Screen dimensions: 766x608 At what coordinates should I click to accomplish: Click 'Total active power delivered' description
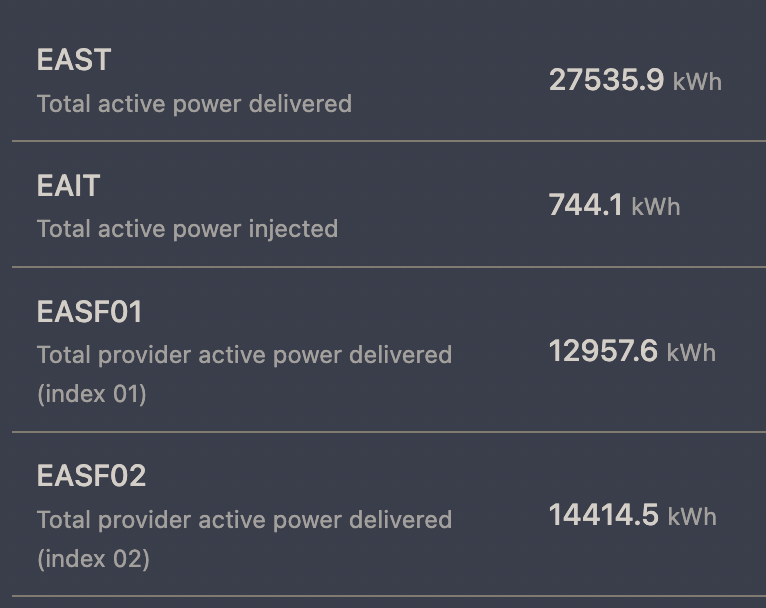tap(194, 104)
